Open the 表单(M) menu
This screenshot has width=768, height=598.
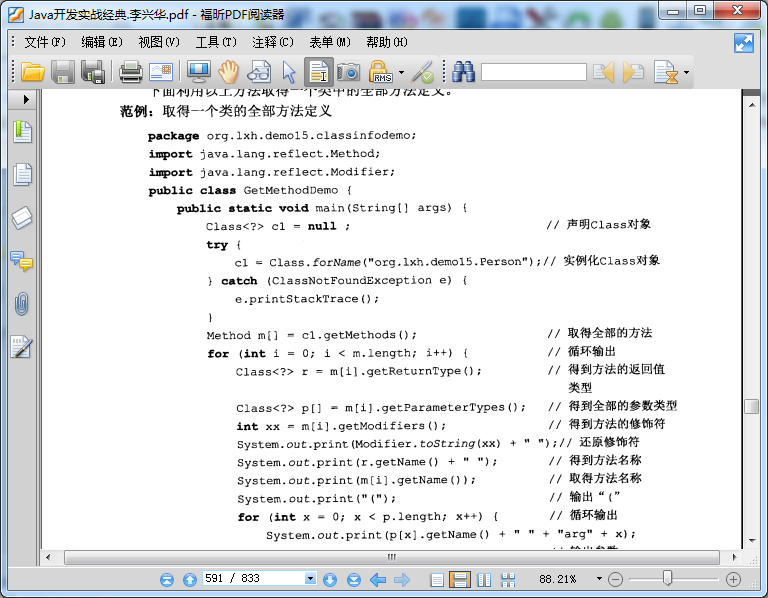click(x=330, y=42)
